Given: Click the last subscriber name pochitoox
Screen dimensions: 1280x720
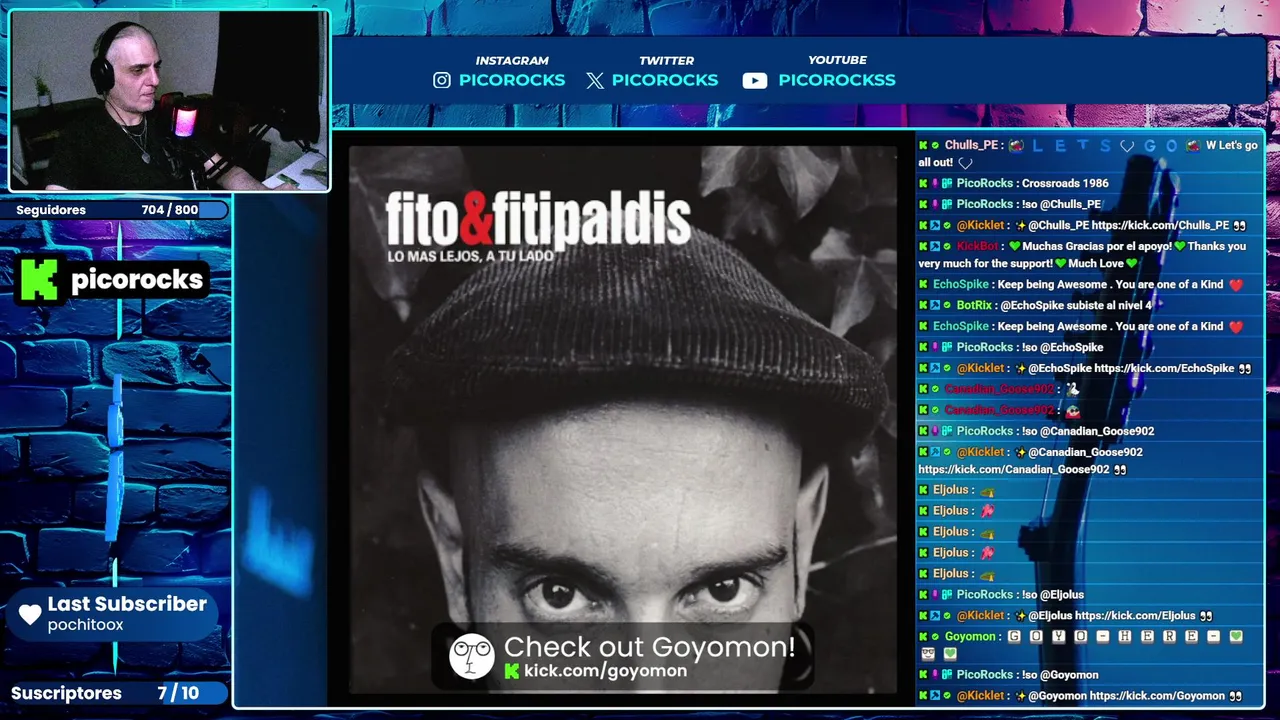Looking at the screenshot, I should click(x=85, y=625).
